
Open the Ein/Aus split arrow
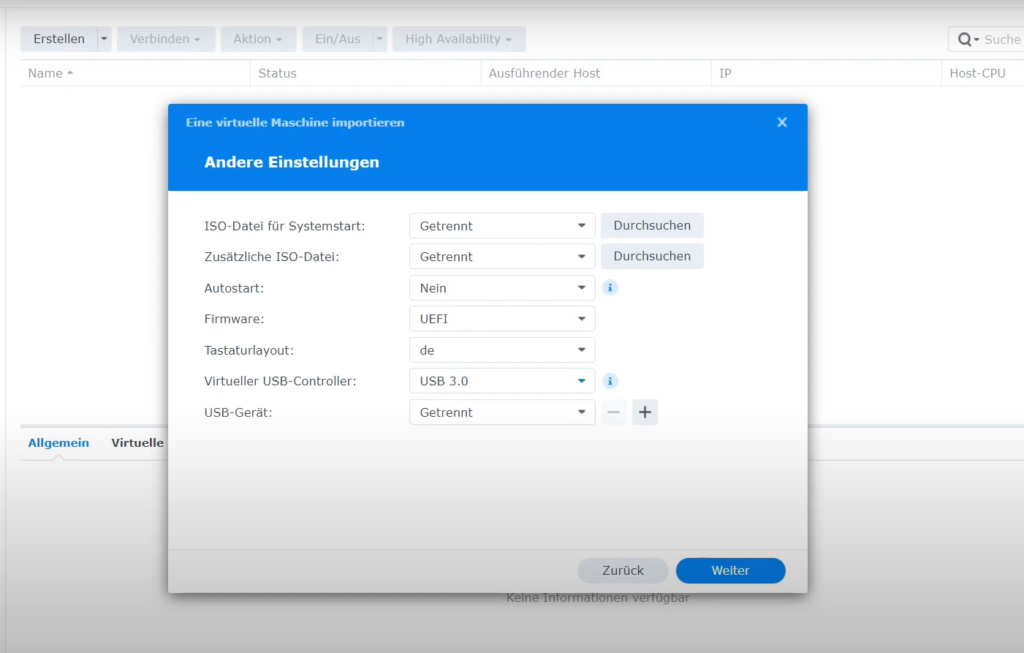379,39
